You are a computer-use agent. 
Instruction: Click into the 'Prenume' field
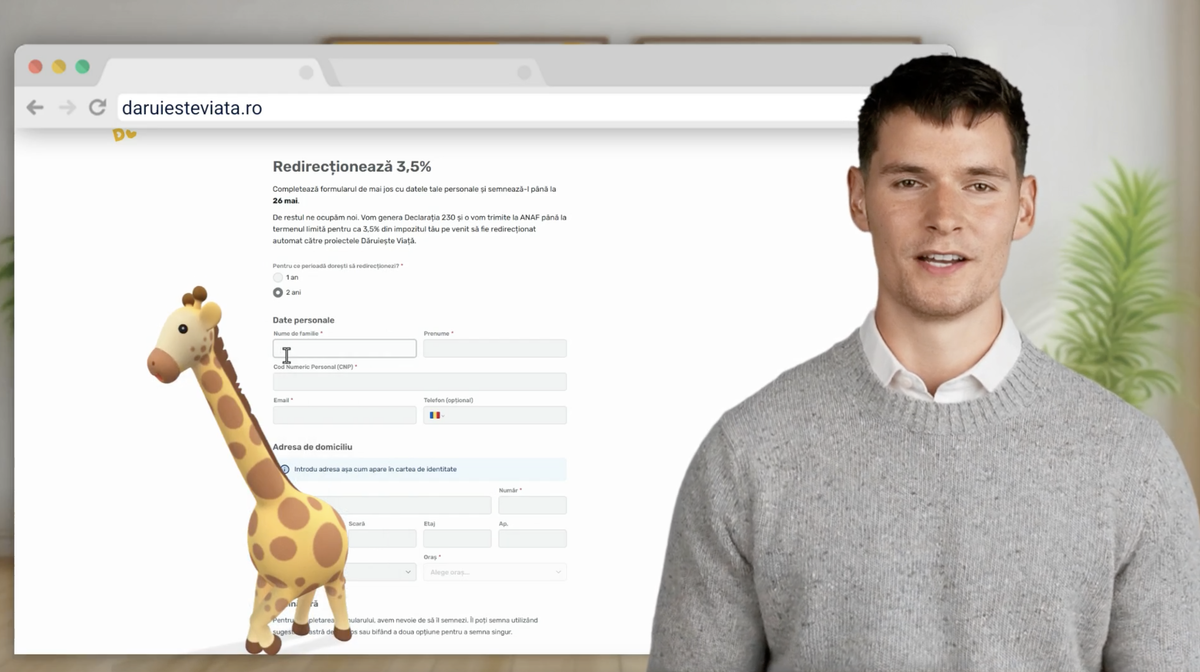point(495,348)
